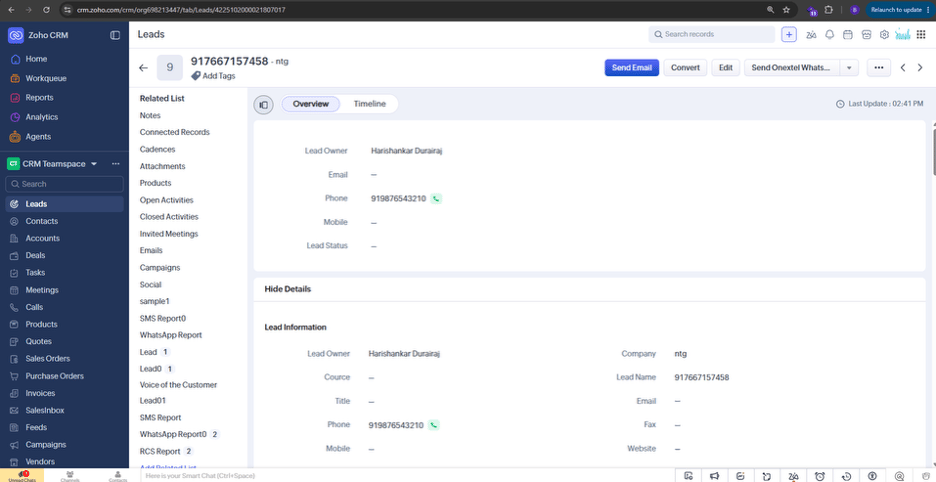Image resolution: width=936 pixels, height=482 pixels.
Task: Expand the CRM Teamspace dropdown
Action: (x=94, y=164)
